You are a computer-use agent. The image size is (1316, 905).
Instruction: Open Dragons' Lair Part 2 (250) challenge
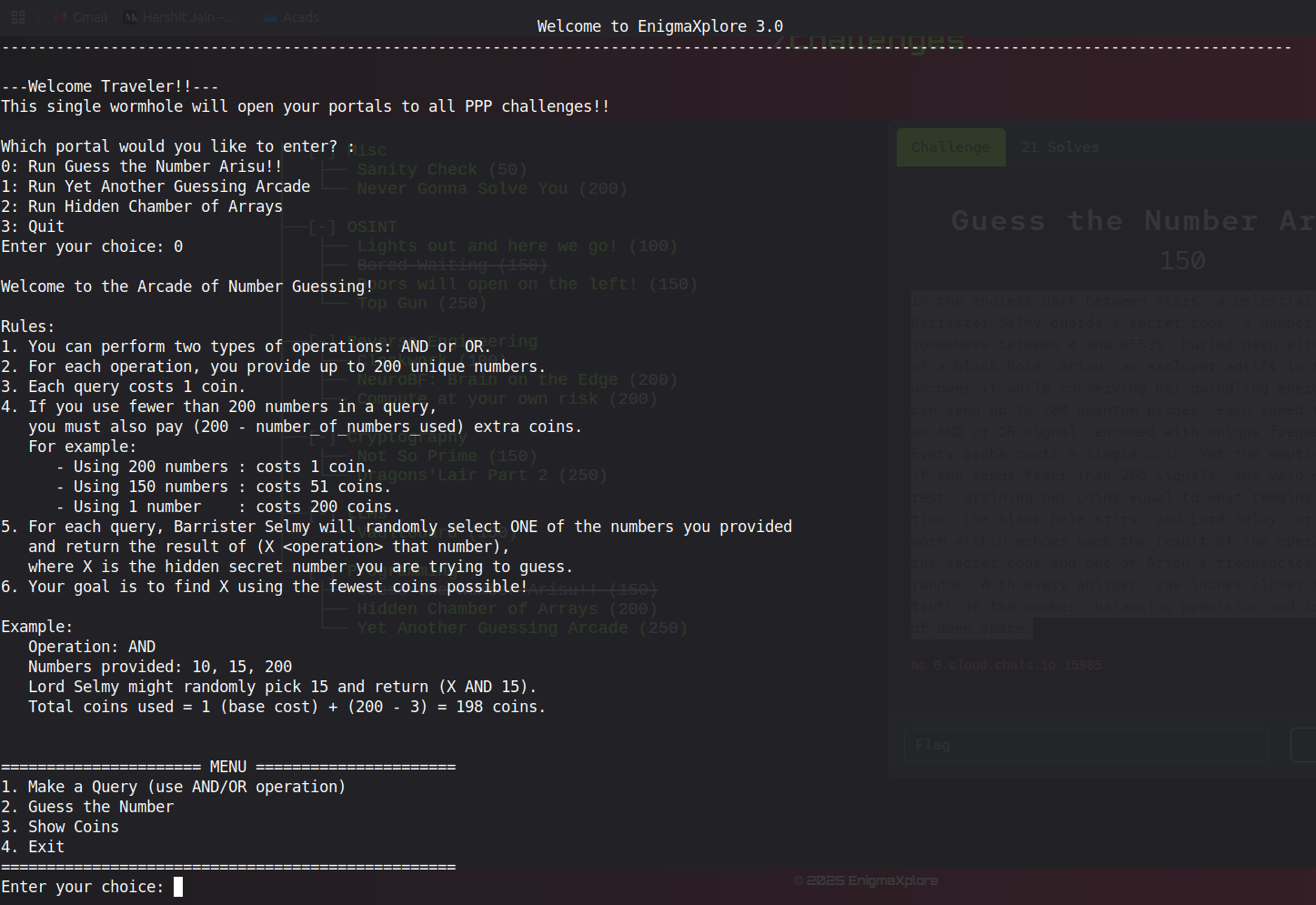482,475
